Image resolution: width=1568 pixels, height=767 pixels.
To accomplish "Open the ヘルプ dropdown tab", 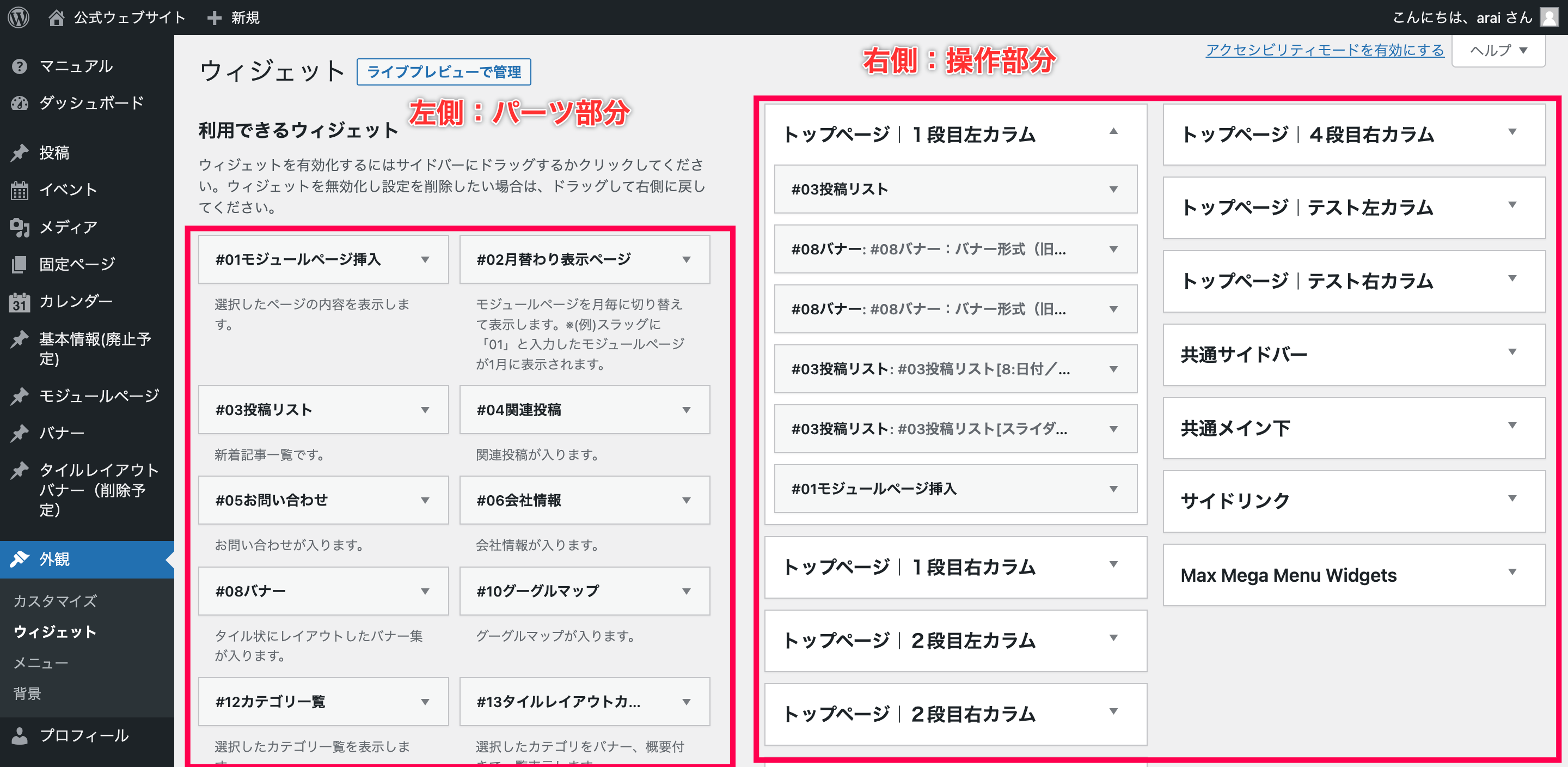I will [x=1499, y=50].
